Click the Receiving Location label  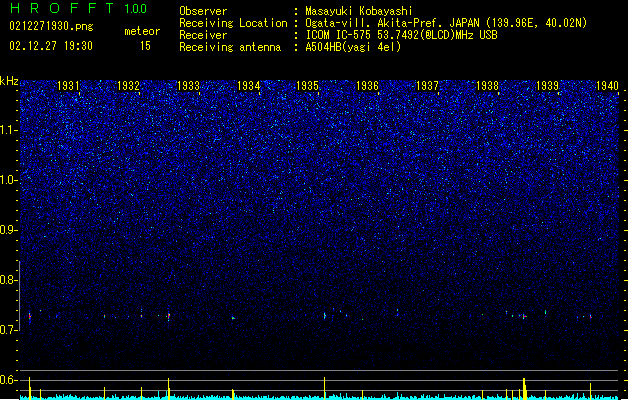pos(233,23)
